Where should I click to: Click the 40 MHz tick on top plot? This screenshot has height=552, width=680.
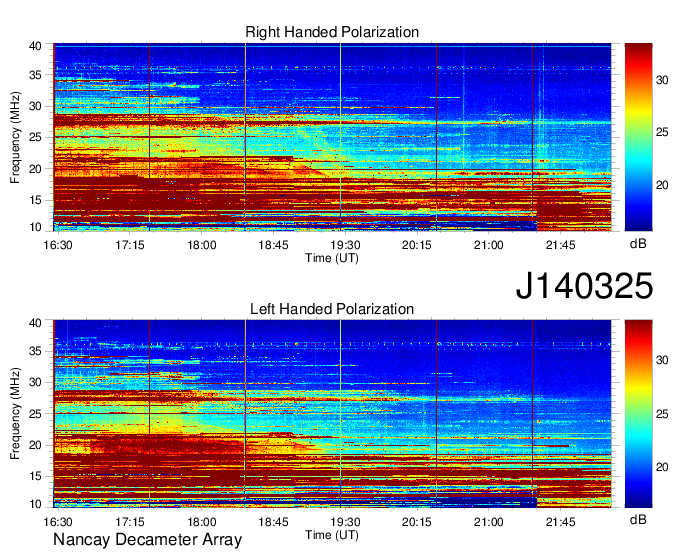tap(35, 46)
